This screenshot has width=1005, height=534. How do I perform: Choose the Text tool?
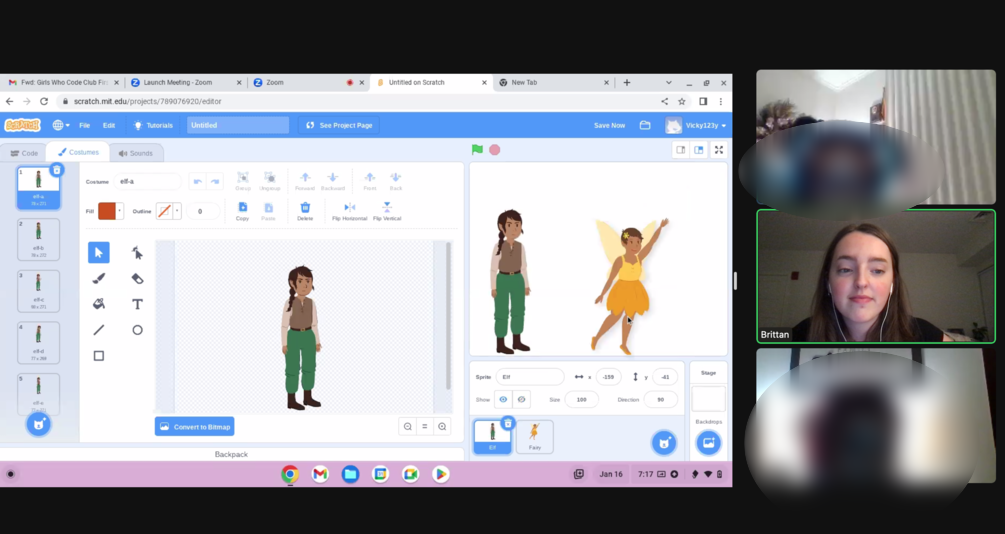137,304
